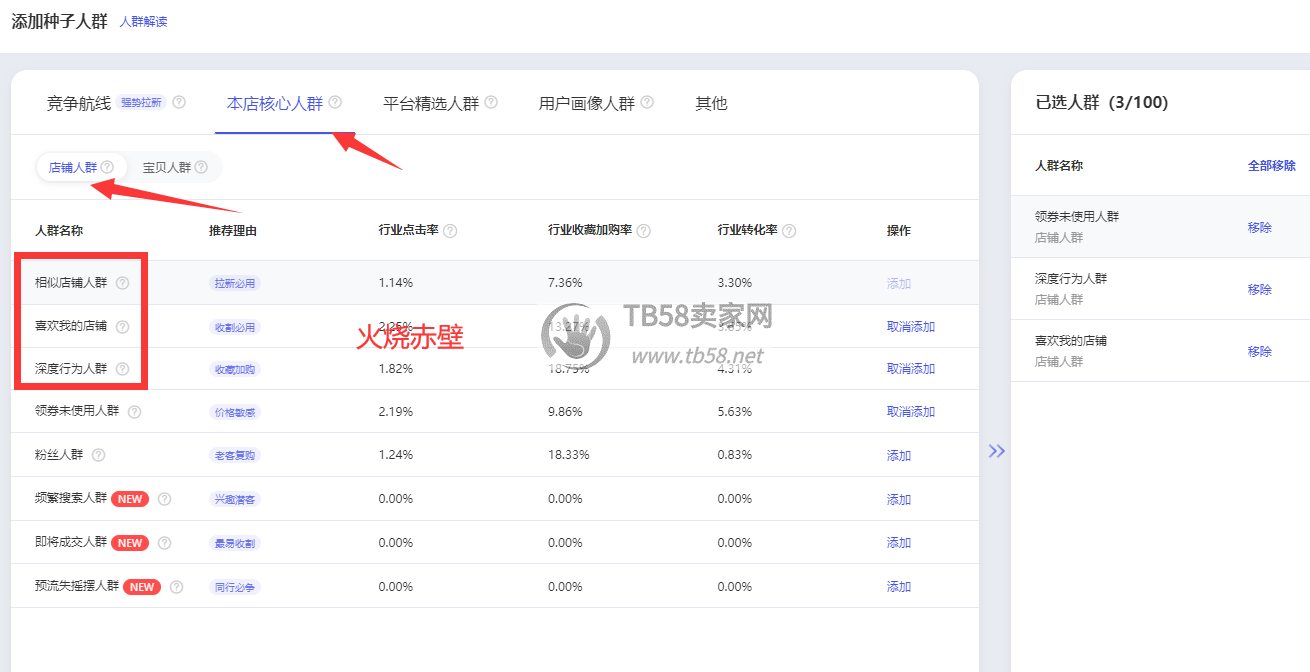Screen dimensions: 1310x672
Task: Click the 5.63% conversion rate value
Action: 735,412
